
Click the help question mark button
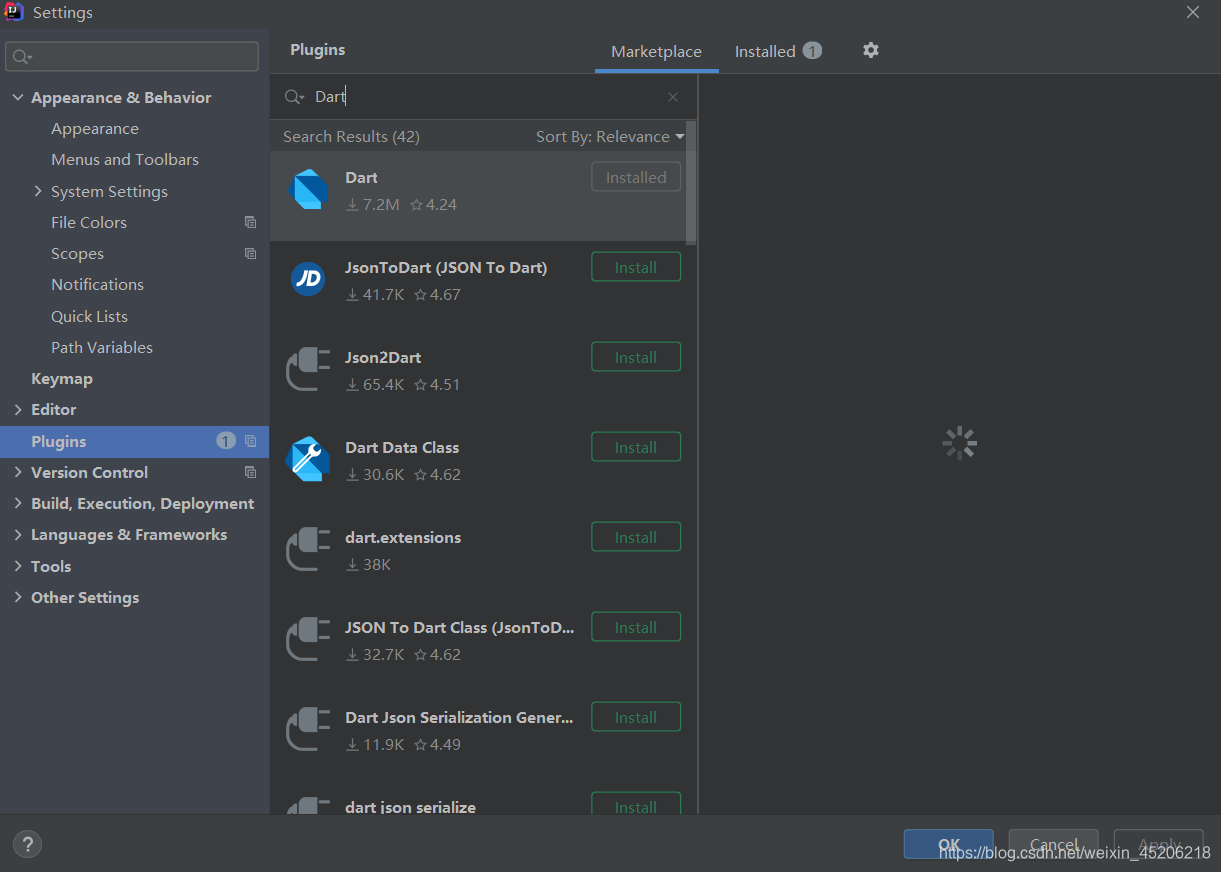coord(28,844)
